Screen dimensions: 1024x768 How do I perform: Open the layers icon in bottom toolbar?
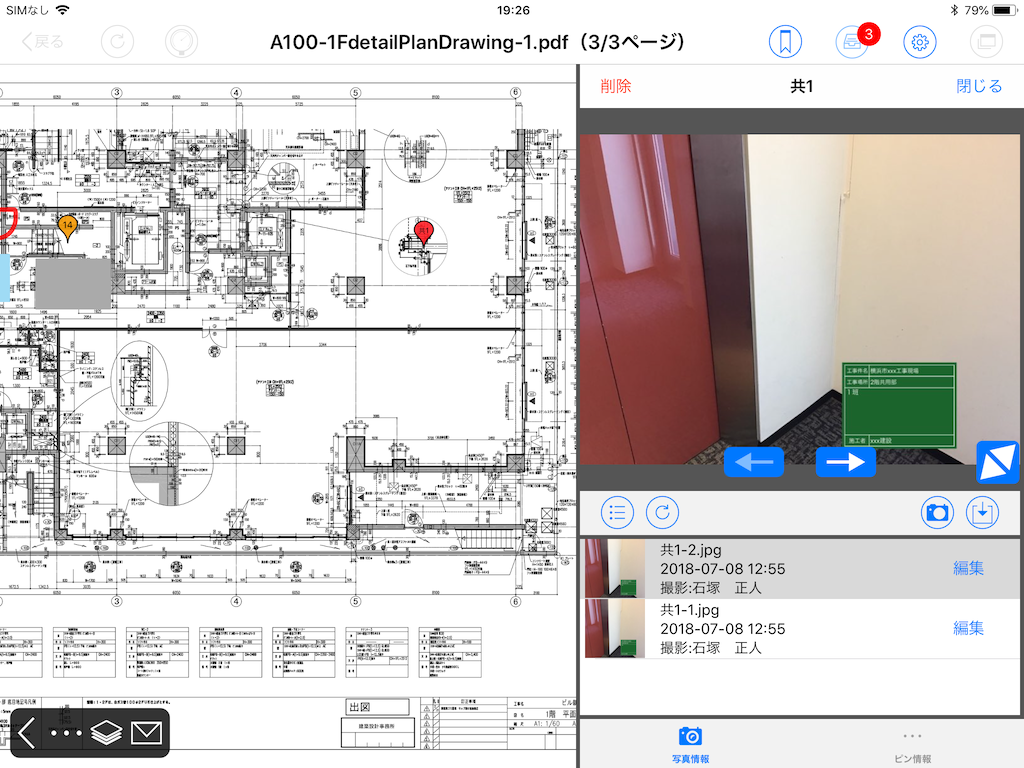tap(106, 733)
